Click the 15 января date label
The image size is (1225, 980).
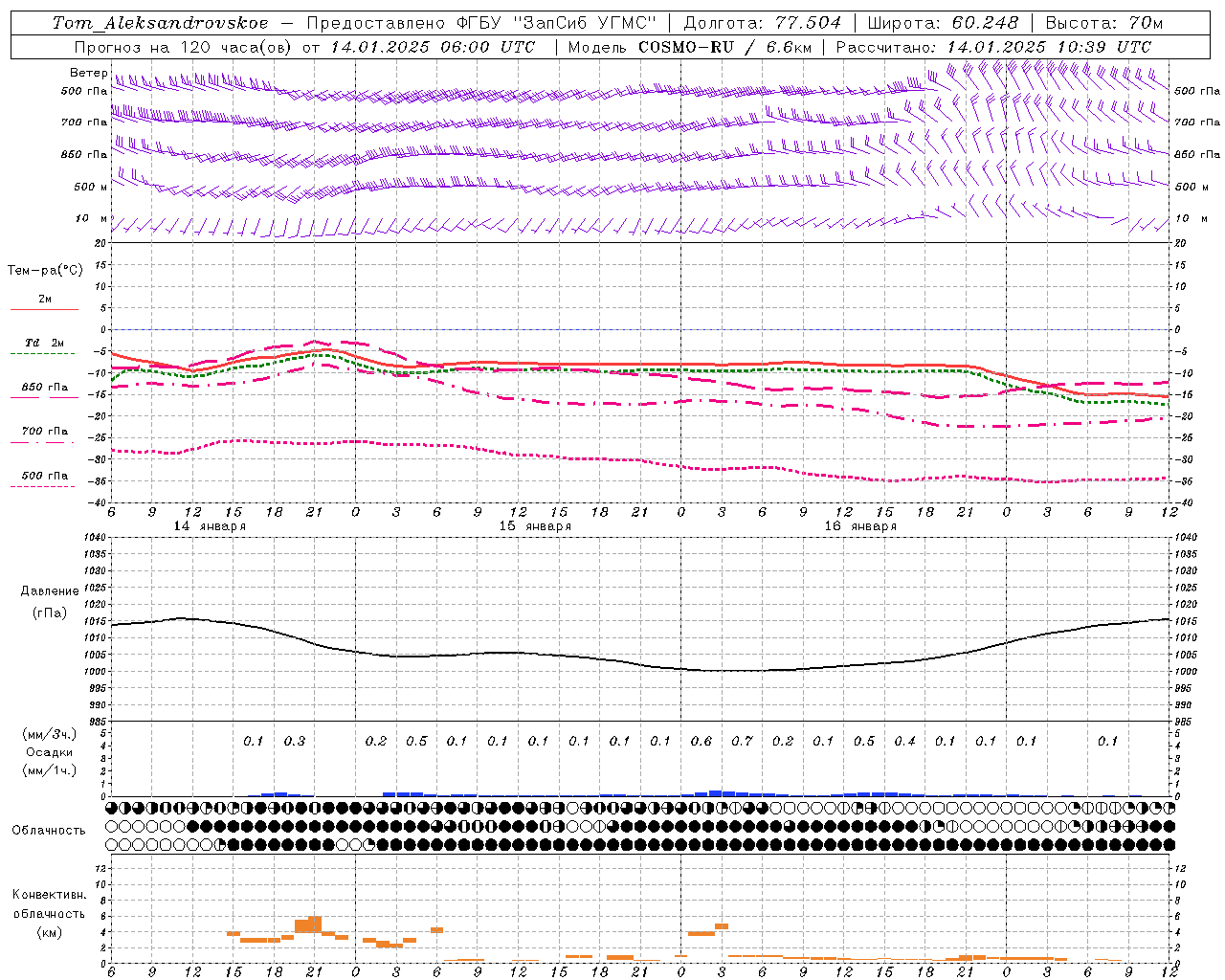tap(535, 526)
